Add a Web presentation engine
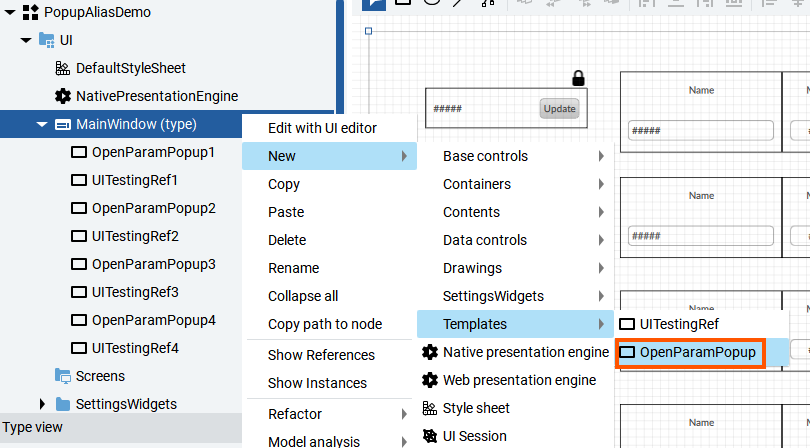The width and height of the screenshot is (810, 448). point(515,380)
